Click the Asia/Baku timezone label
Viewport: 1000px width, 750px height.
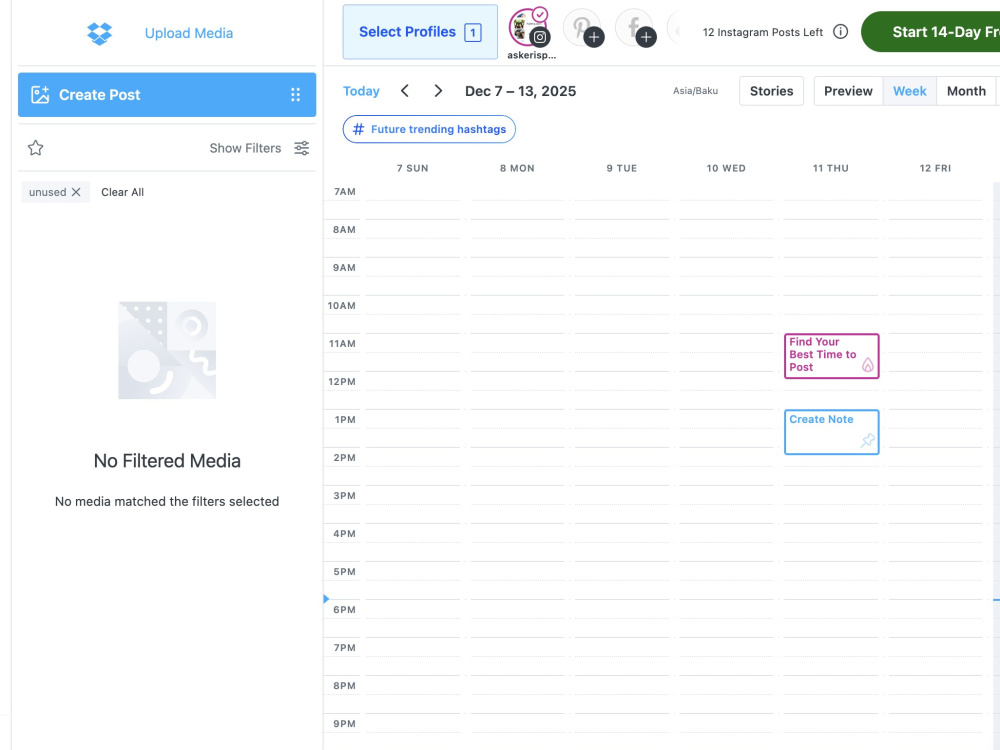[695, 91]
